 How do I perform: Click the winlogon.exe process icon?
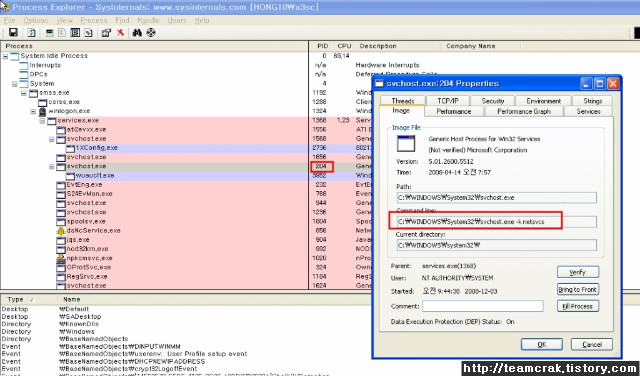pos(42,111)
